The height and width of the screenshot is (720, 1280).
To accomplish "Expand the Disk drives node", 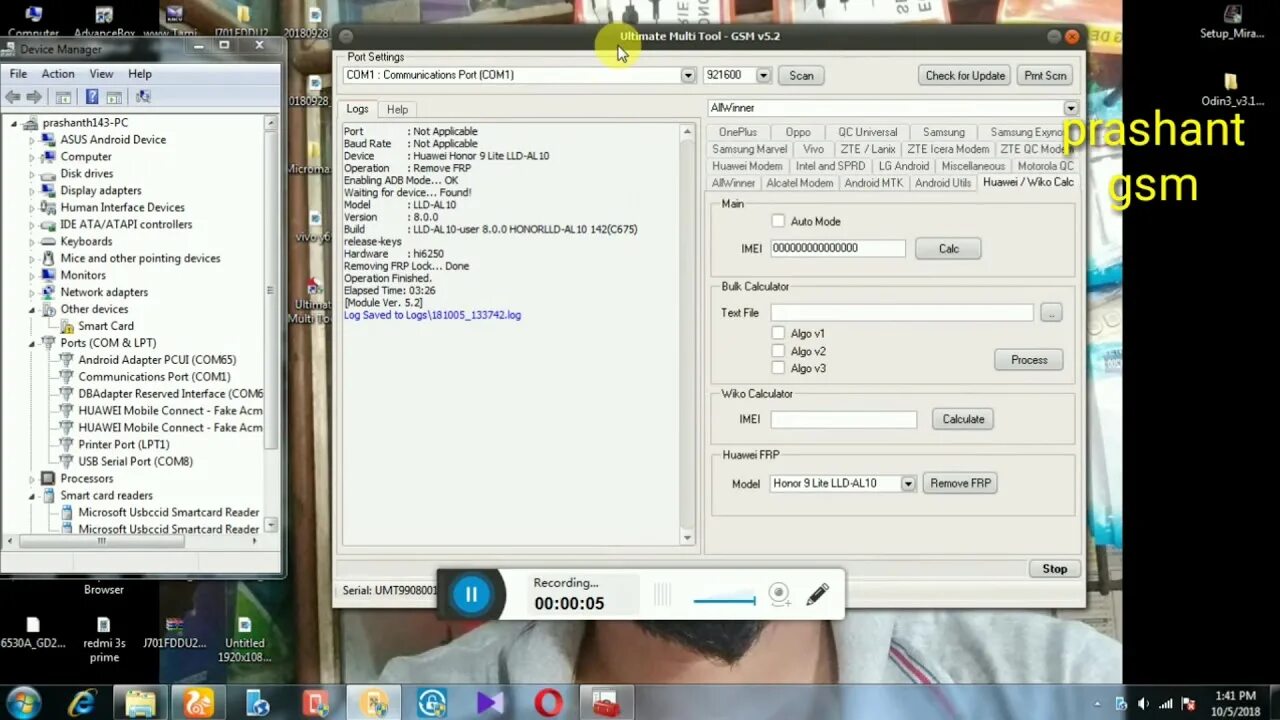I will (32, 174).
